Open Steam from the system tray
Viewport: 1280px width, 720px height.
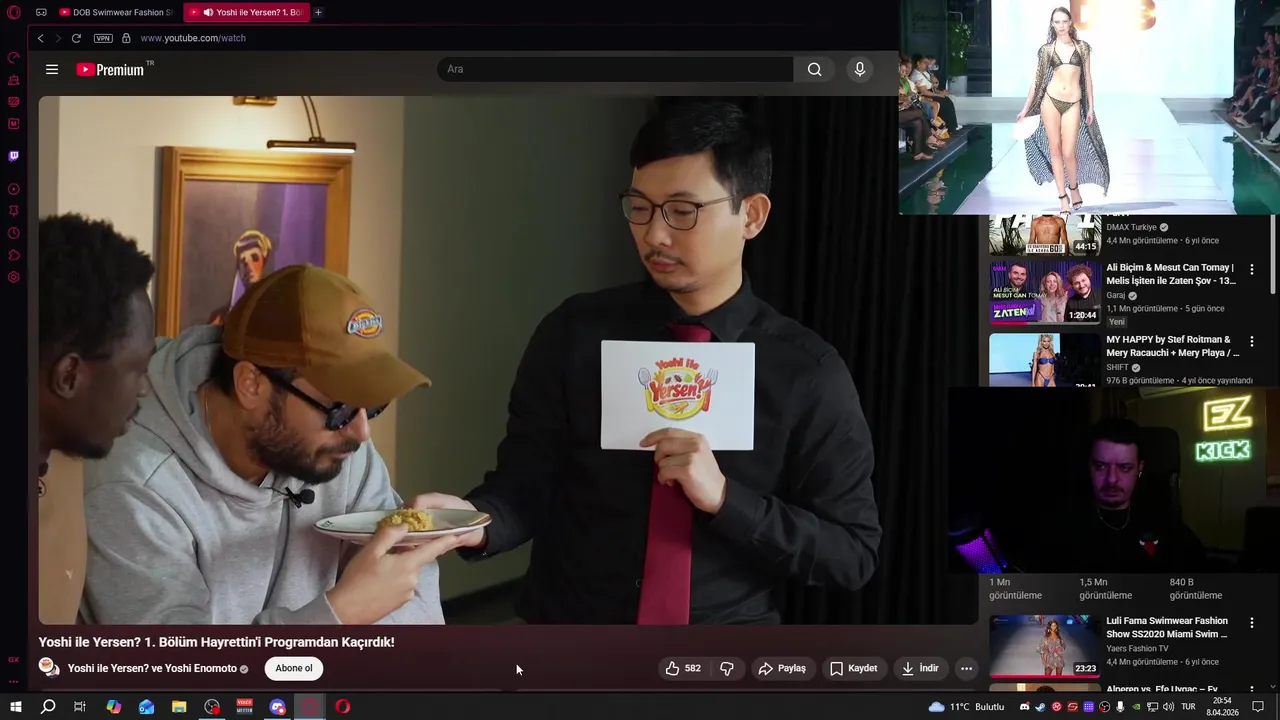pos(1040,707)
